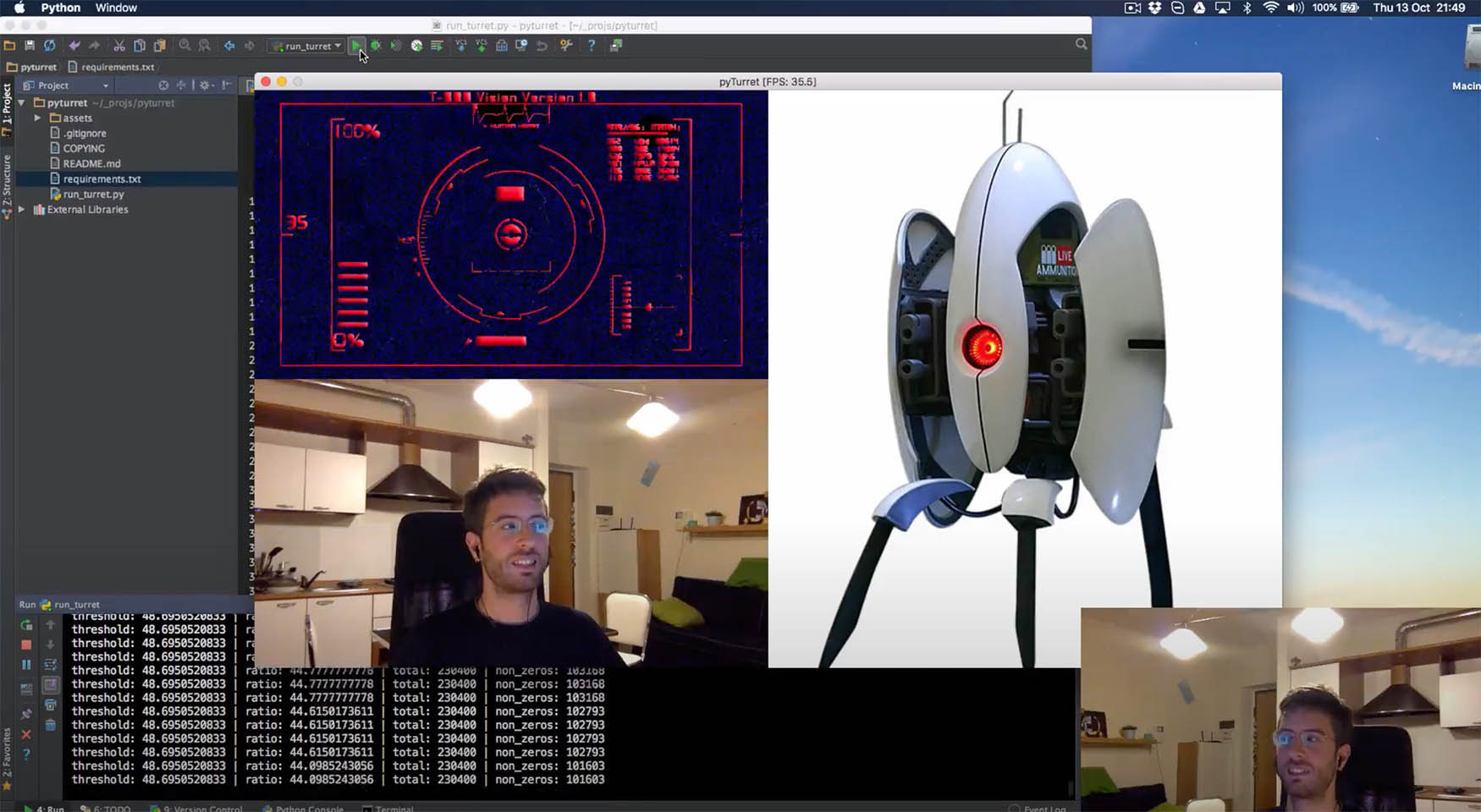This screenshot has height=812, width=1481.
Task: Toggle pin tab in Run panel
Action: point(26,715)
